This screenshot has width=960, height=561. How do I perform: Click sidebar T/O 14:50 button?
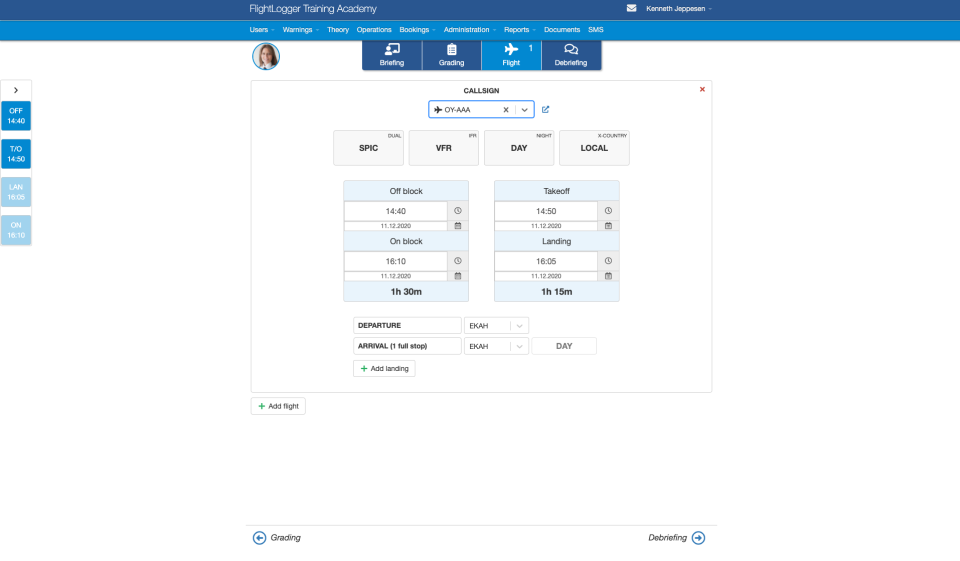[16, 154]
